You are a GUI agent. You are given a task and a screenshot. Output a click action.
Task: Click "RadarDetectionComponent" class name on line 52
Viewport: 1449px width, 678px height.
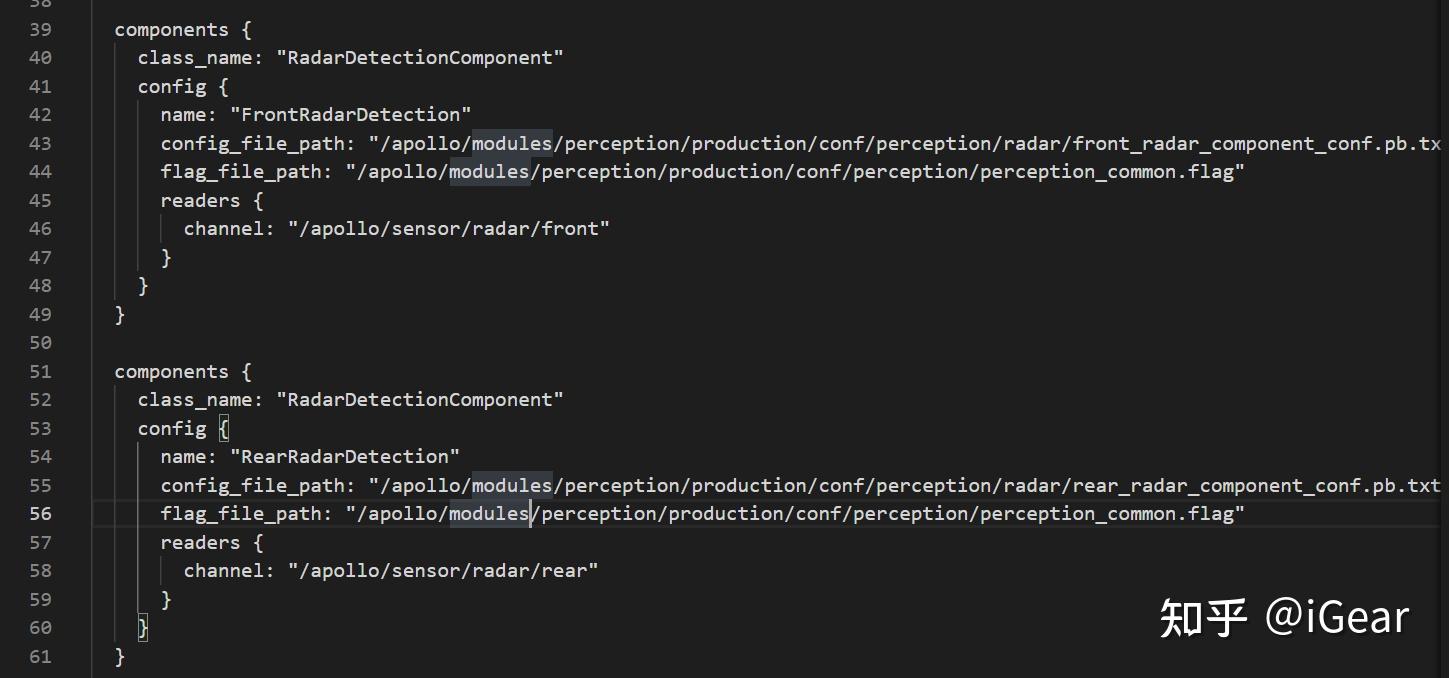tap(425, 399)
